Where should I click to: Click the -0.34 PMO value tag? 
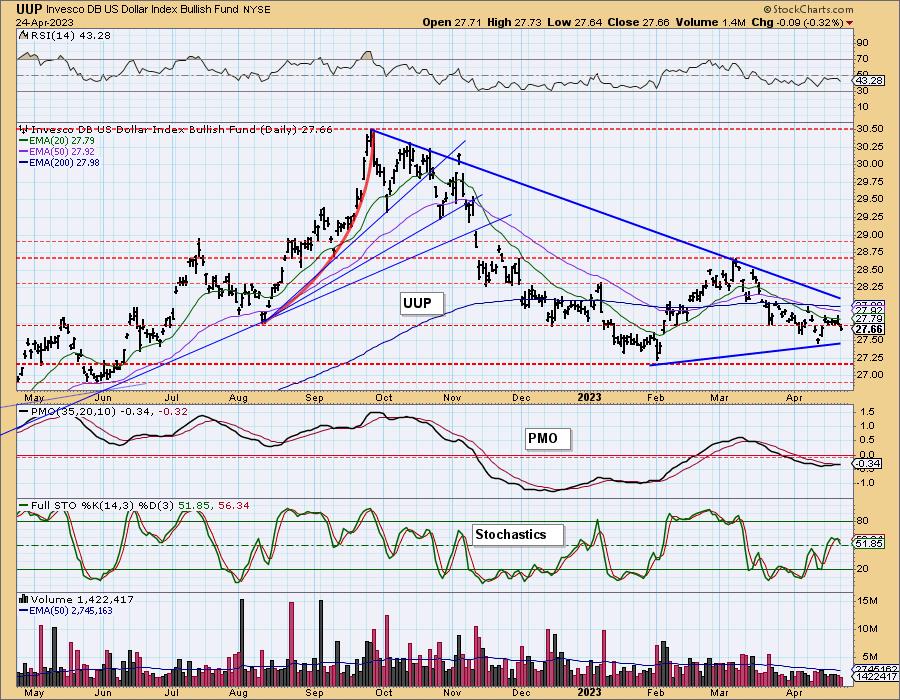tap(868, 464)
